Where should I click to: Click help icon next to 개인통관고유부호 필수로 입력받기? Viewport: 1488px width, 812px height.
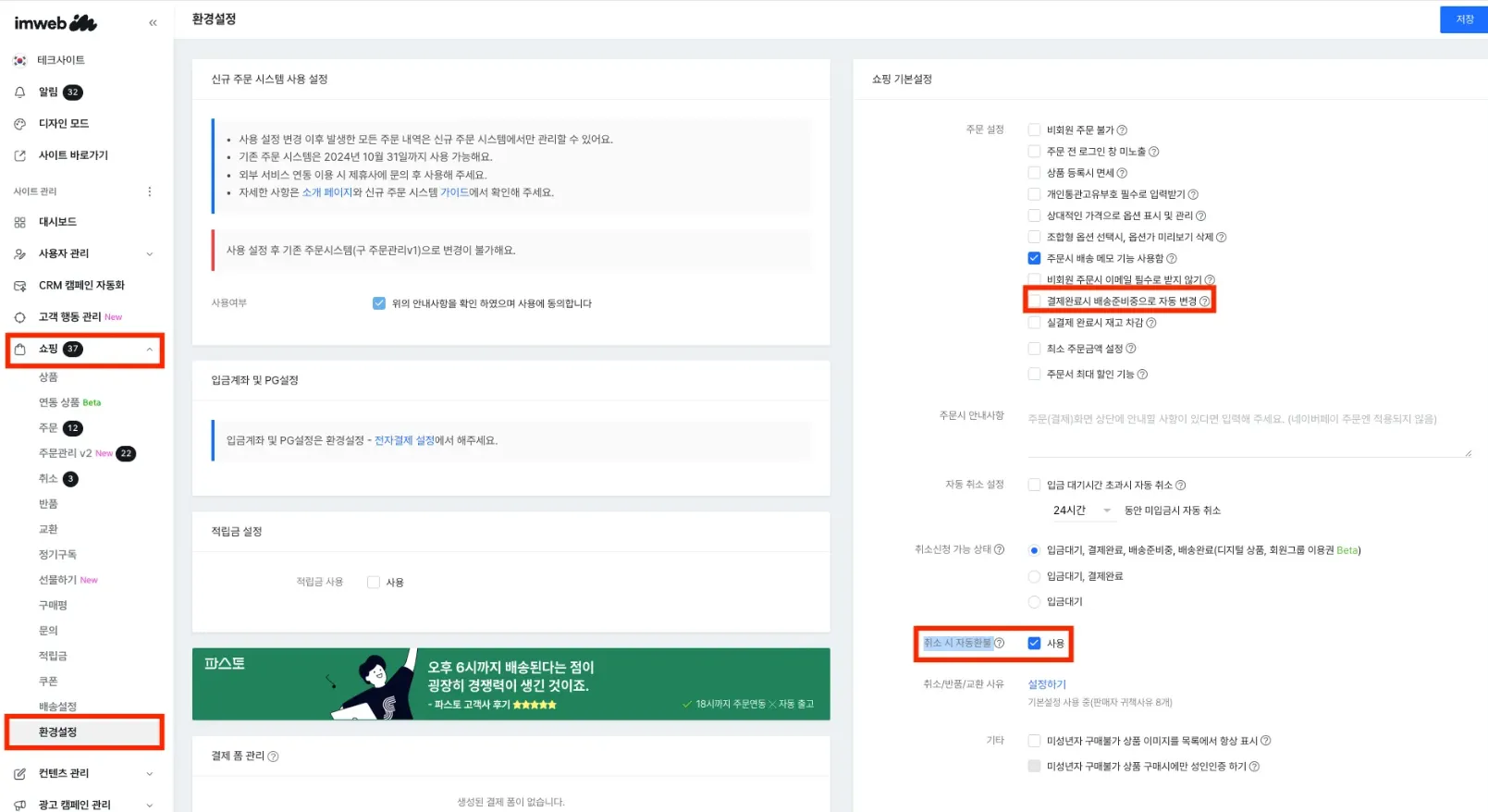point(1193,194)
